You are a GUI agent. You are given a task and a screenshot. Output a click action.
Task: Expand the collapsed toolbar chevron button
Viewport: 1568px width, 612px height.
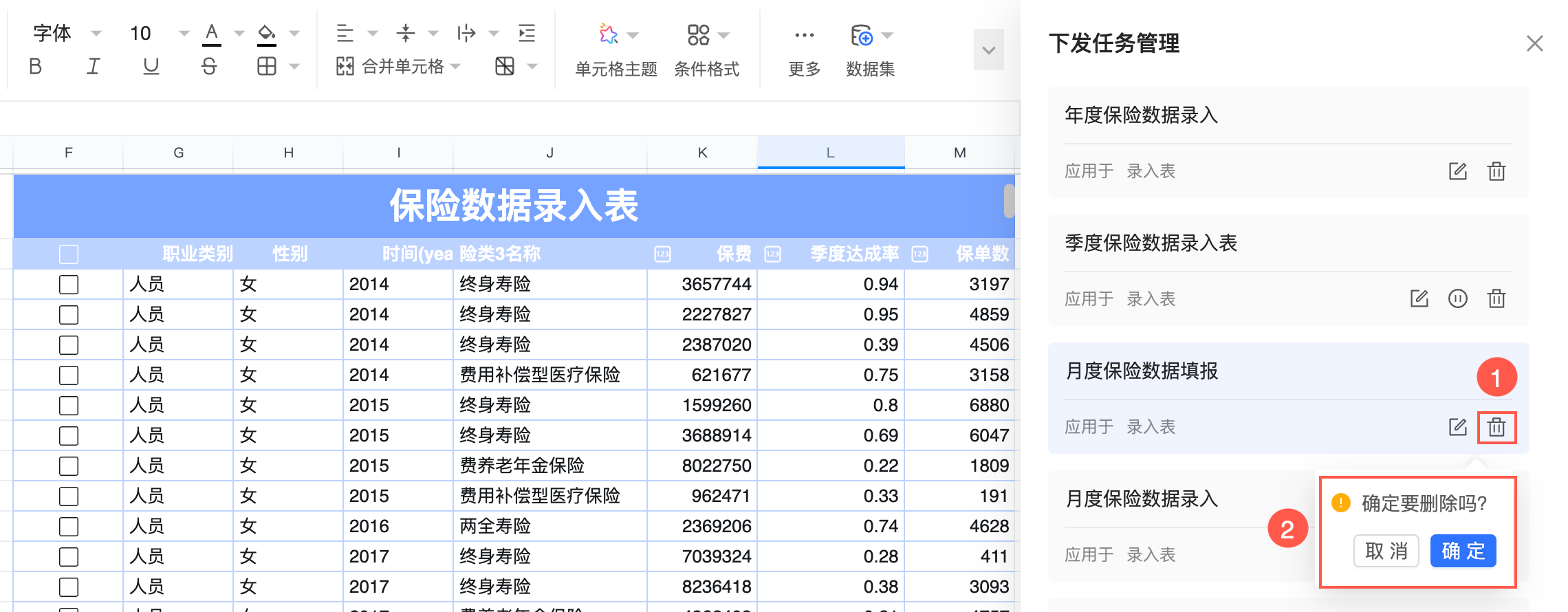pyautogui.click(x=989, y=50)
